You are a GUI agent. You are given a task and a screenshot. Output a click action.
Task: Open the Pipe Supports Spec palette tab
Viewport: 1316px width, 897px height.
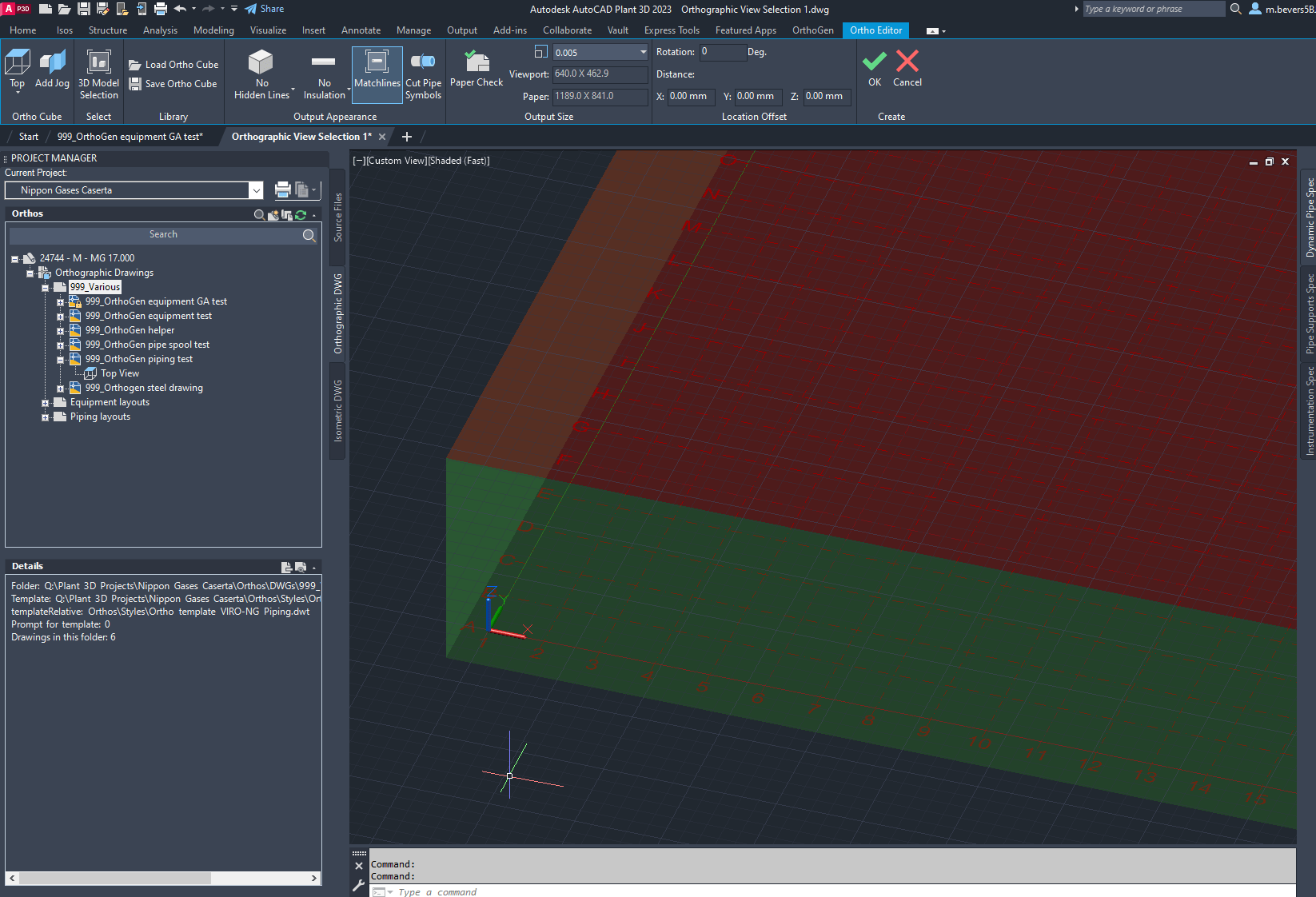point(1310,314)
